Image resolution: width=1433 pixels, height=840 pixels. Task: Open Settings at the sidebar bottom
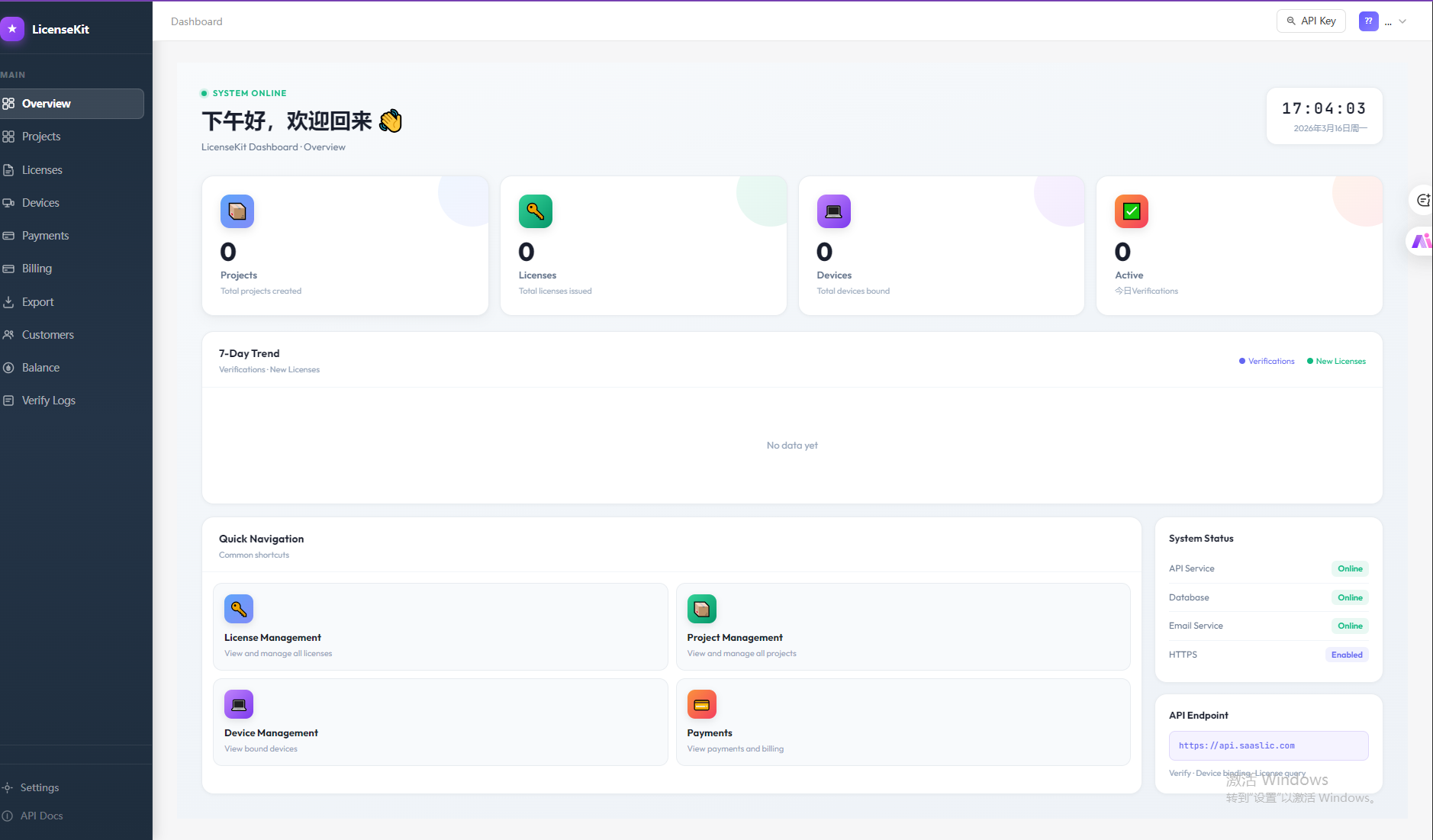(x=40, y=787)
